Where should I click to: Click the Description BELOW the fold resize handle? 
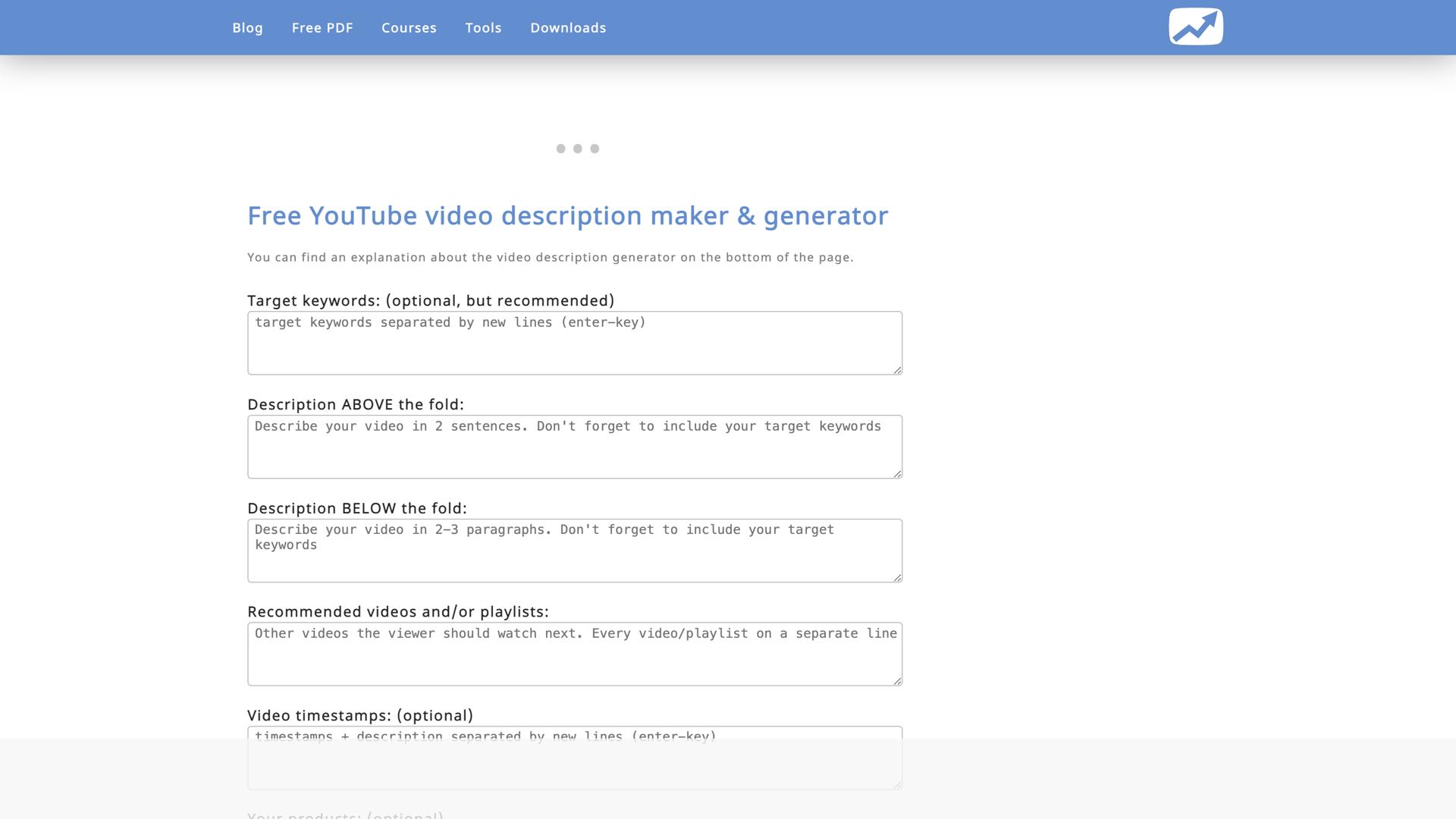point(898,578)
